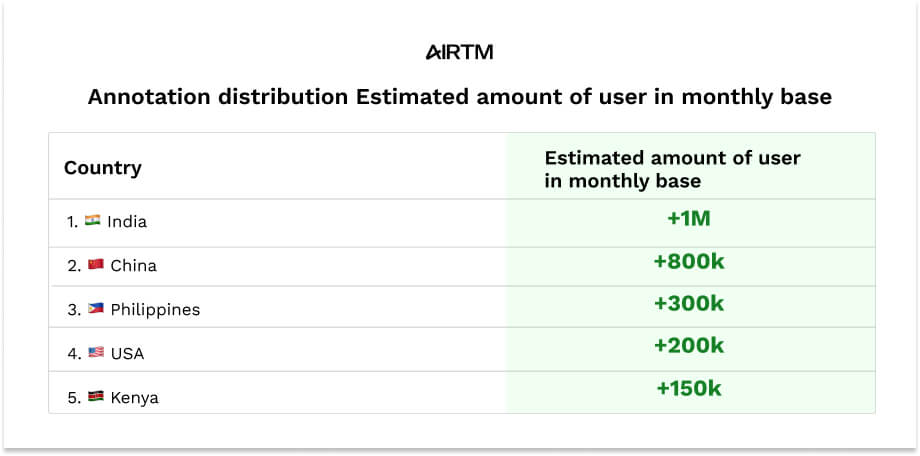
Task: Click the China country name
Action: tap(134, 266)
